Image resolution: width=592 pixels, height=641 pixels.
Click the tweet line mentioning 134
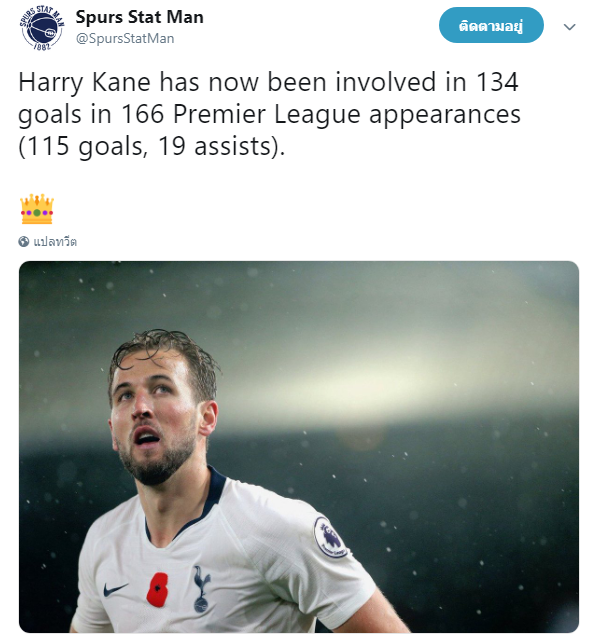269,82
